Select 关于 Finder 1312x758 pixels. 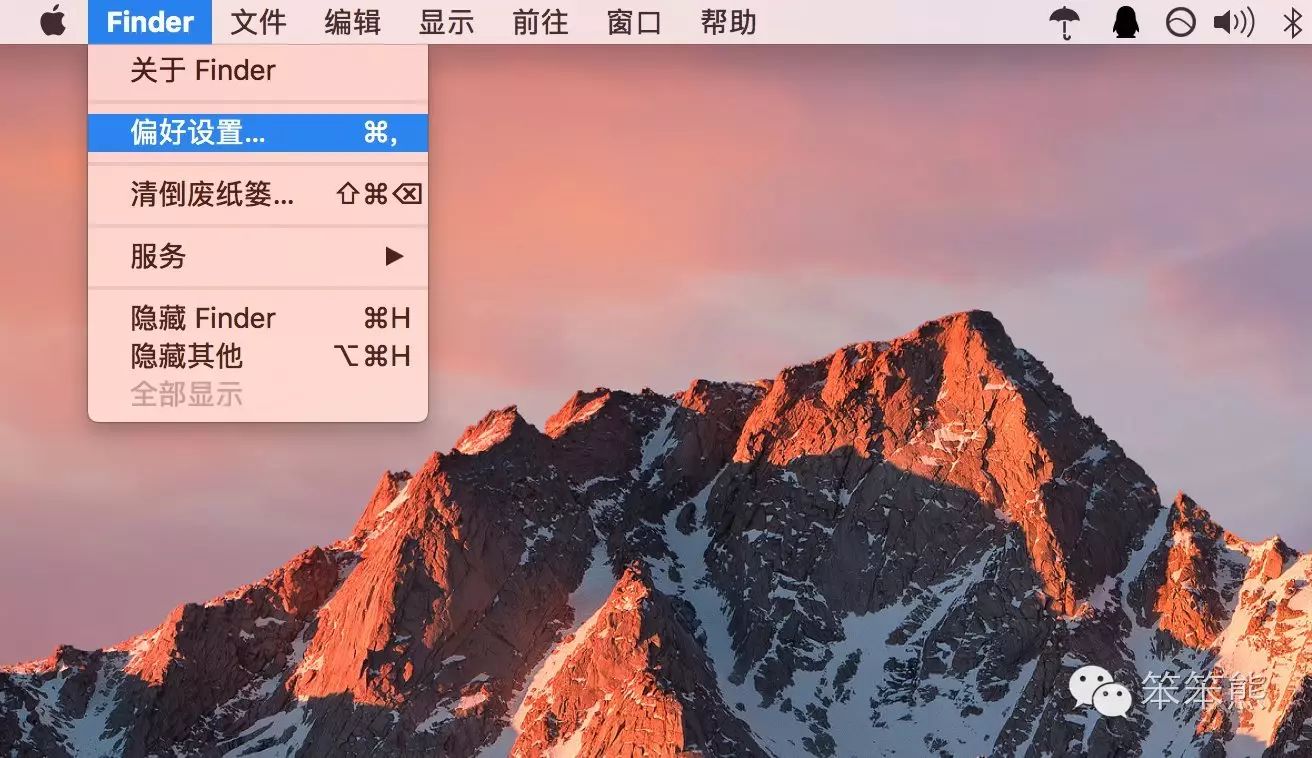(x=203, y=71)
